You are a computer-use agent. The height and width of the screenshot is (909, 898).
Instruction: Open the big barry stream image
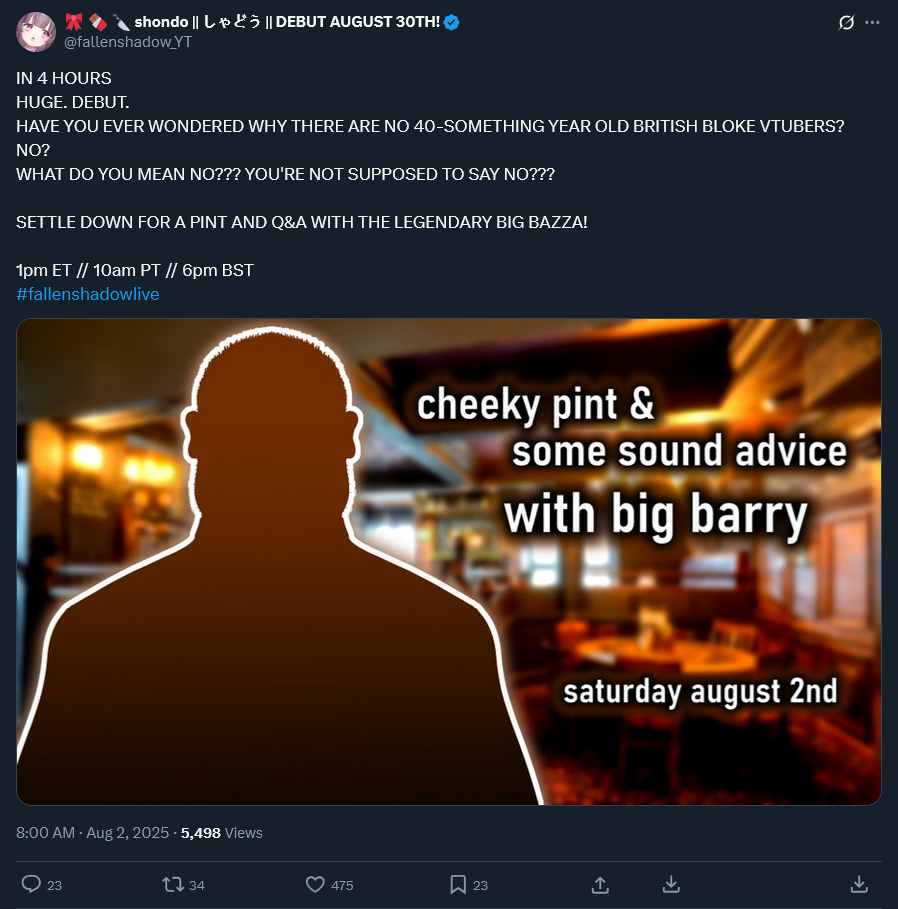point(449,562)
